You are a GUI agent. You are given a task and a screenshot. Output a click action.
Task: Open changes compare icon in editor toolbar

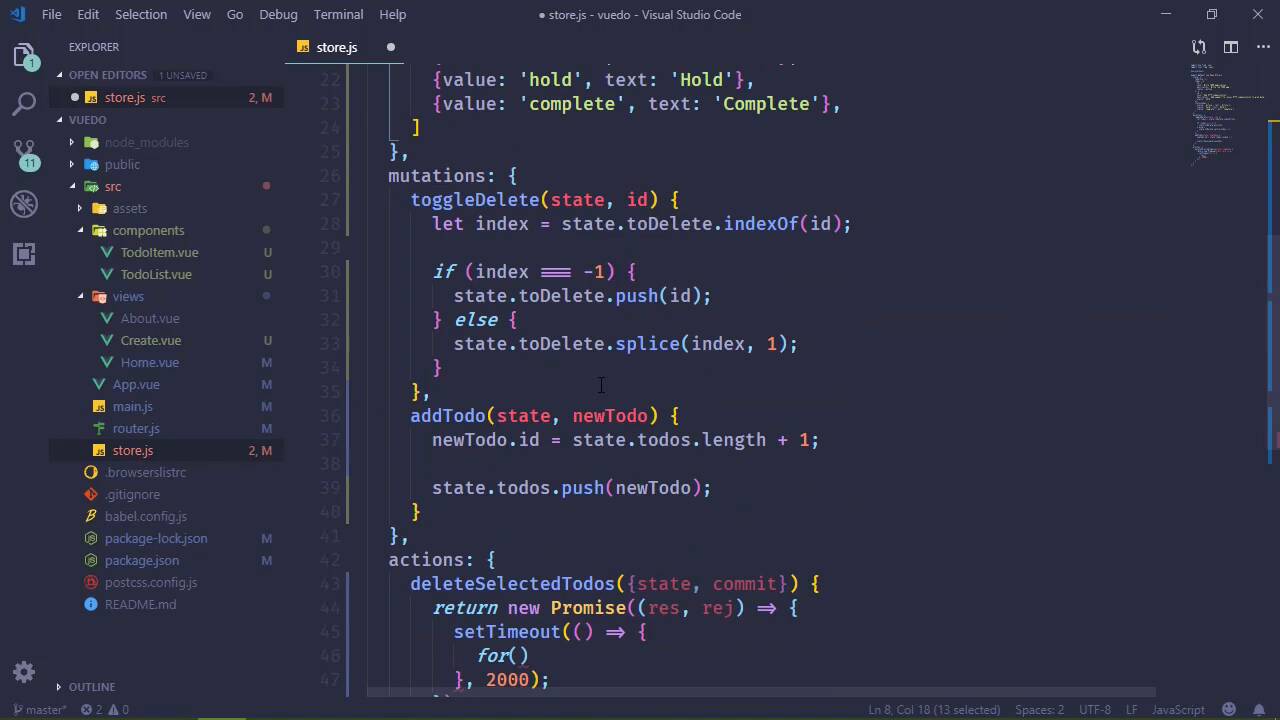(x=1199, y=47)
